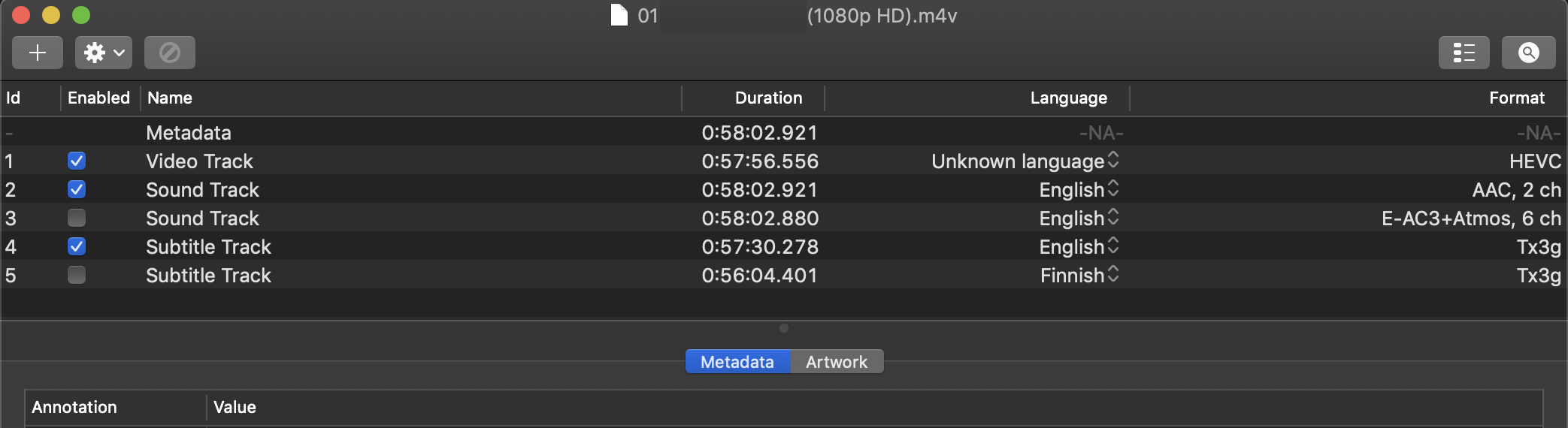
Task: Uncheck the English Subtitle Track checkbox
Action: point(77,246)
